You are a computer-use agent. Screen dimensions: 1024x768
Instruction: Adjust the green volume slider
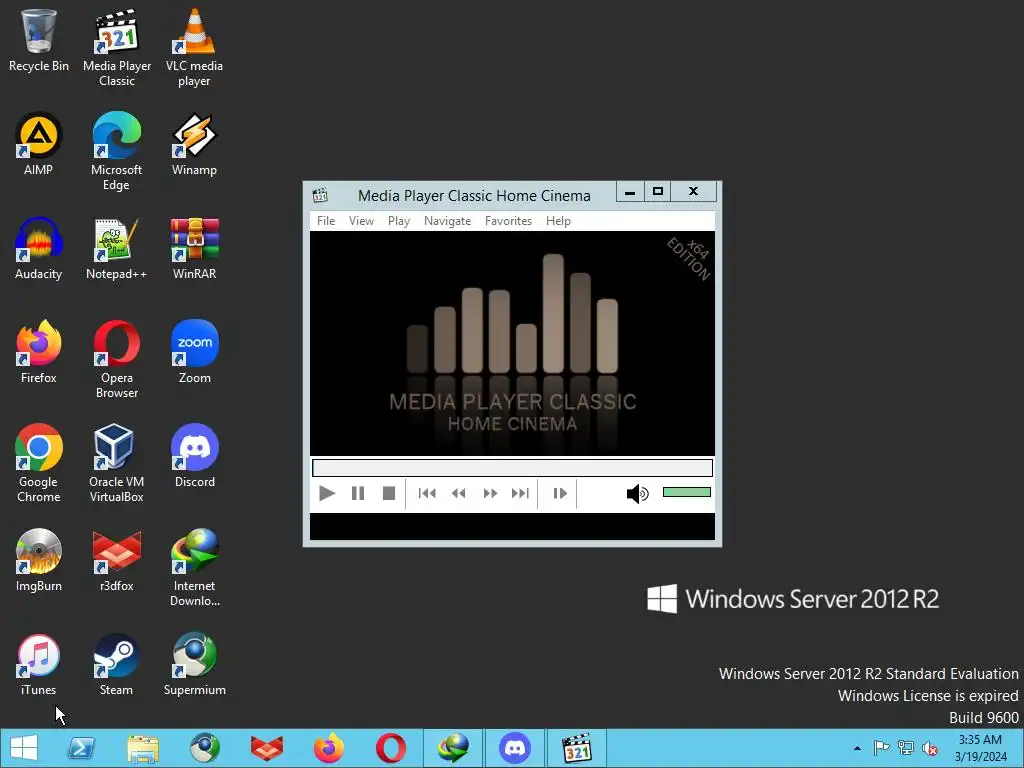pyautogui.click(x=687, y=492)
